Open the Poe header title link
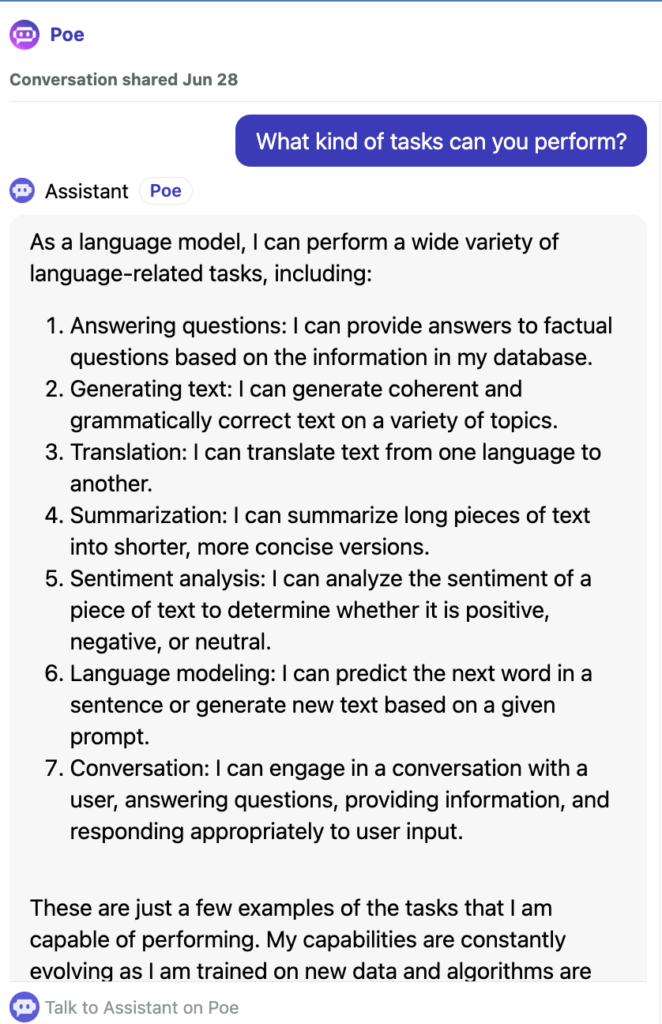The height and width of the screenshot is (1024, 662). (67, 35)
